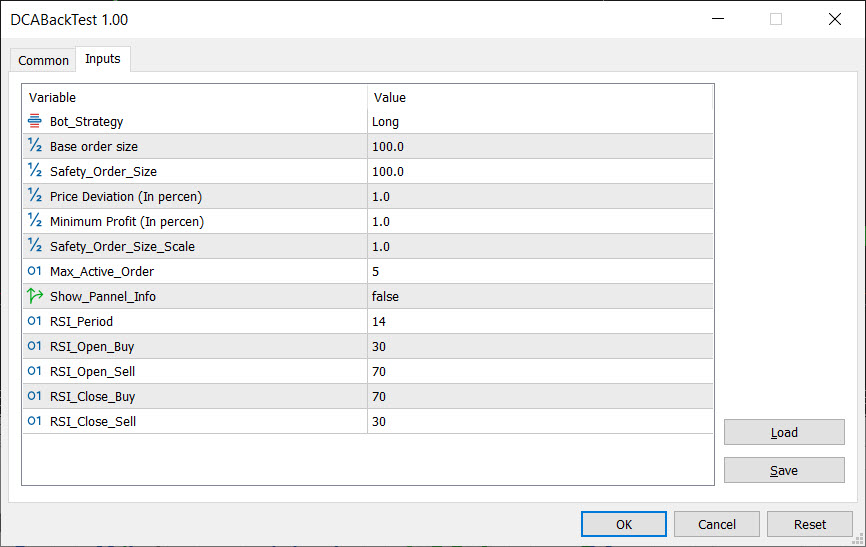866x547 pixels.
Task: Click the green boolean icon for Show_Pannel_Info
Action: (x=34, y=296)
